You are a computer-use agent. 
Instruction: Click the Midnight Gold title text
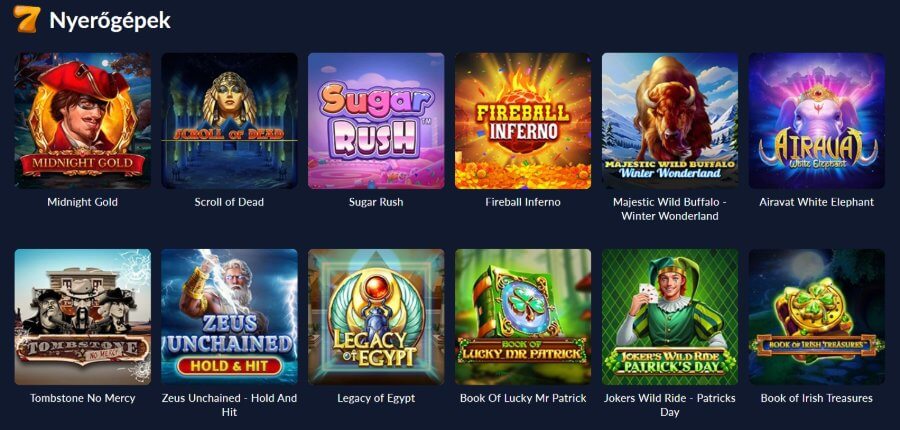[83, 202]
